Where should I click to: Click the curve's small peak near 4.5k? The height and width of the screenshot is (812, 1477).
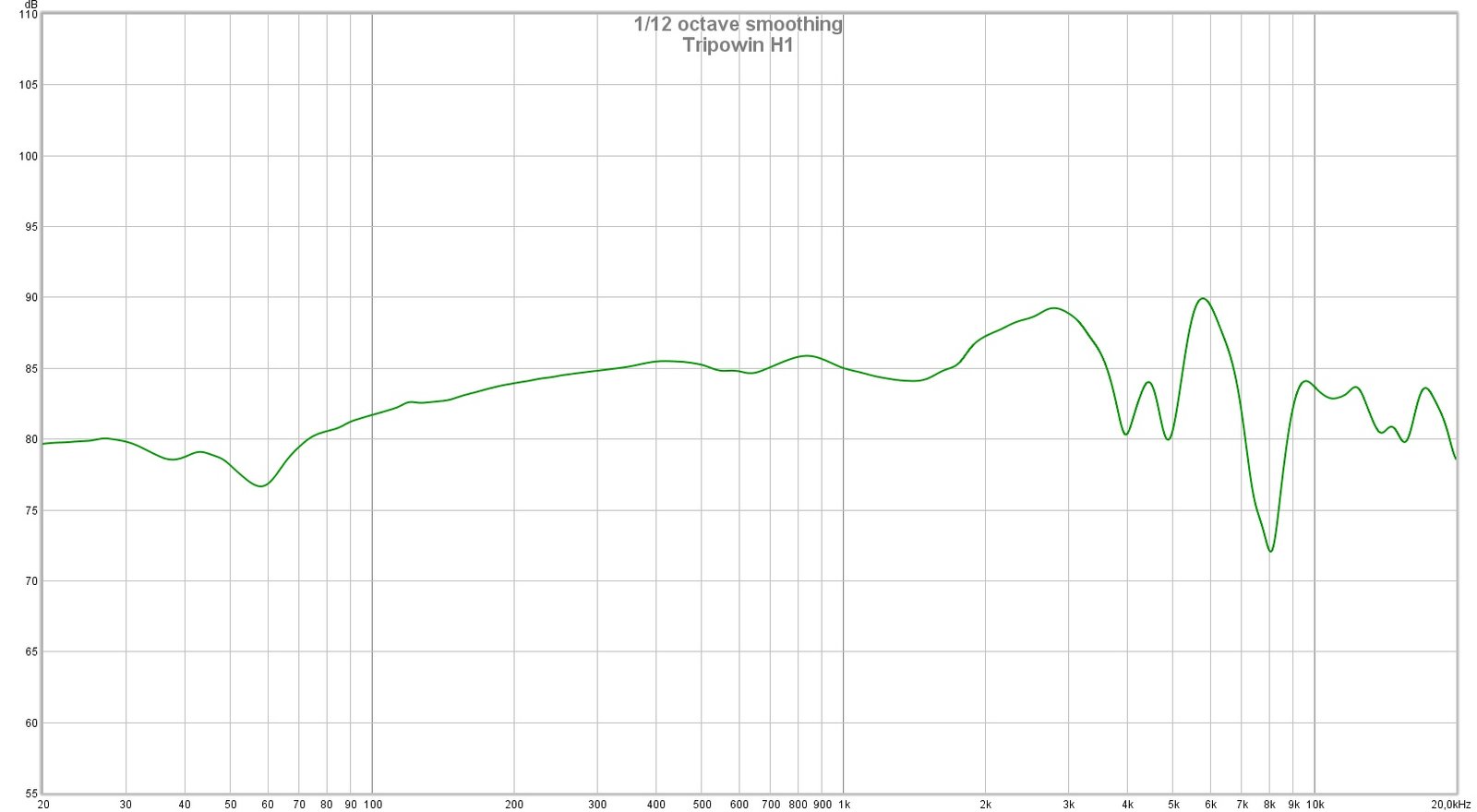[1148, 382]
